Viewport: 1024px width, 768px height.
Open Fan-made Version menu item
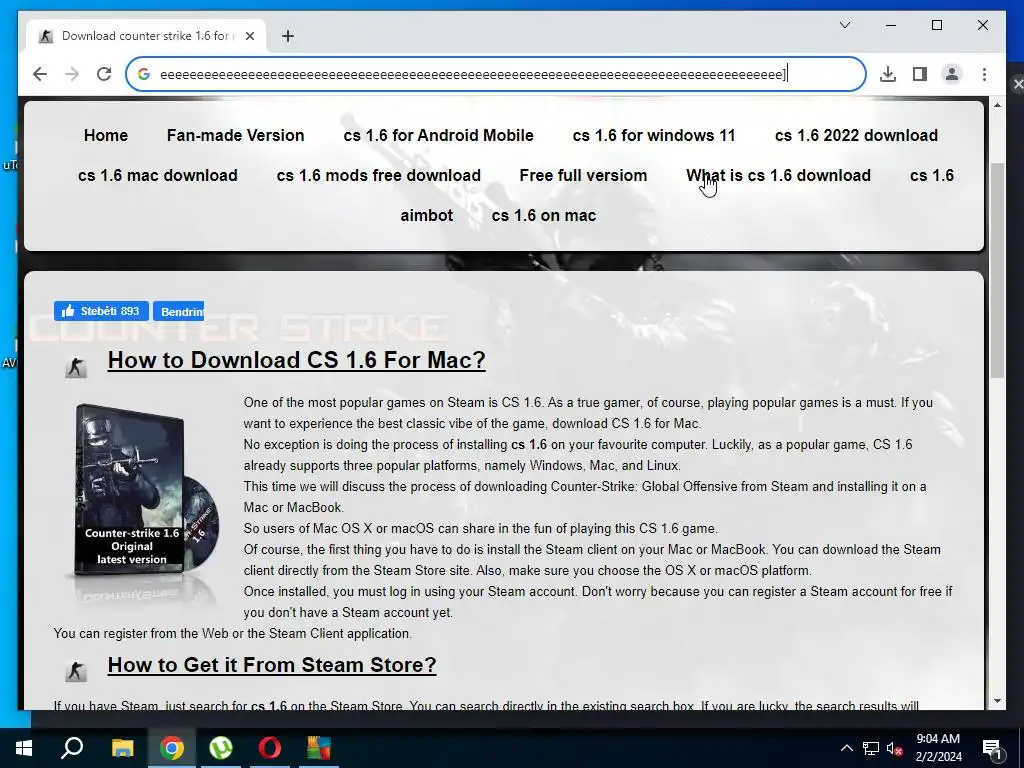pyautogui.click(x=235, y=135)
